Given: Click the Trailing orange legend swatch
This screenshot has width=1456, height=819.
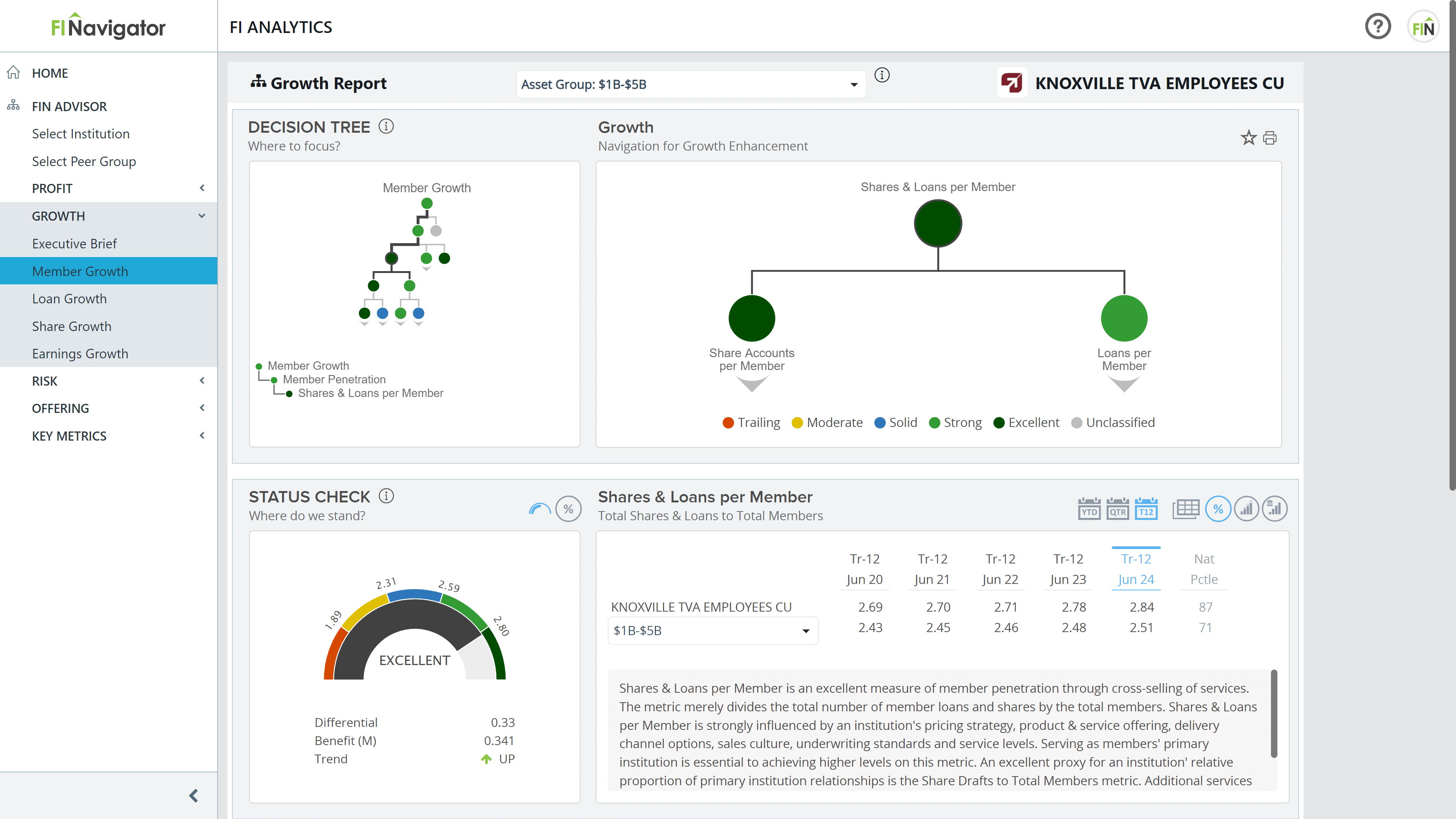Looking at the screenshot, I should 728,423.
